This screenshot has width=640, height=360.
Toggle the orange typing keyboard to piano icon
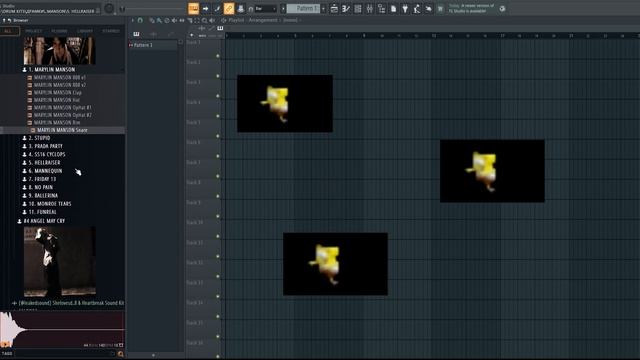point(193,9)
